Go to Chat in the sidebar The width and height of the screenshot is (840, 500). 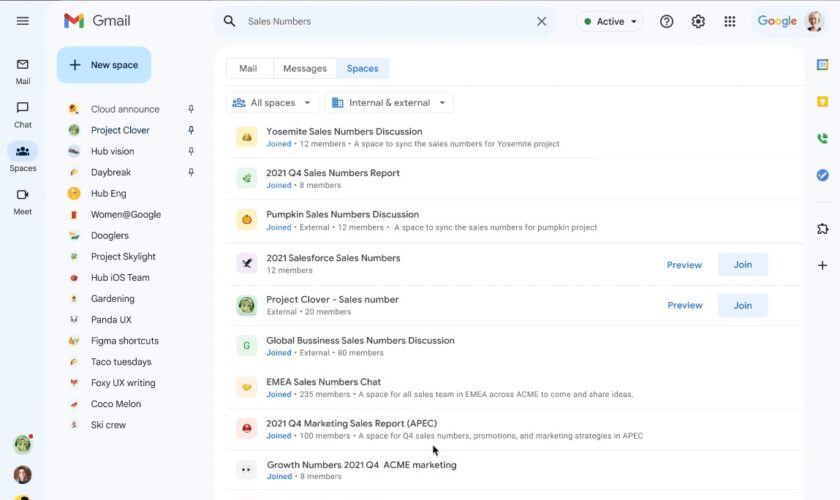22,114
